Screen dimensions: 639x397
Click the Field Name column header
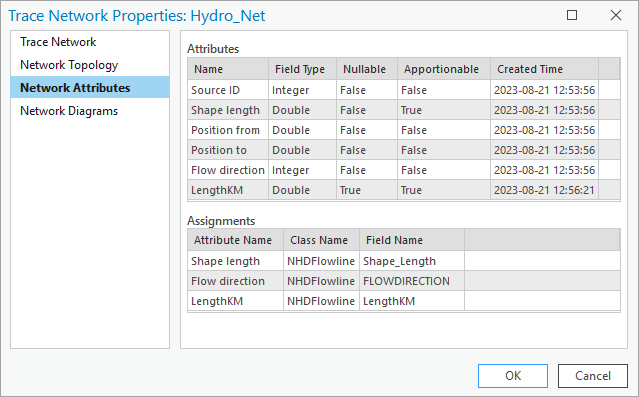(x=412, y=240)
